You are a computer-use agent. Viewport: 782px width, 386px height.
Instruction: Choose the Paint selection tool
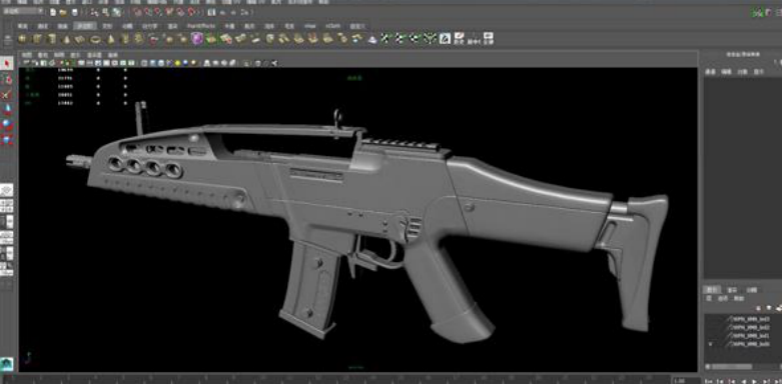click(x=6, y=94)
